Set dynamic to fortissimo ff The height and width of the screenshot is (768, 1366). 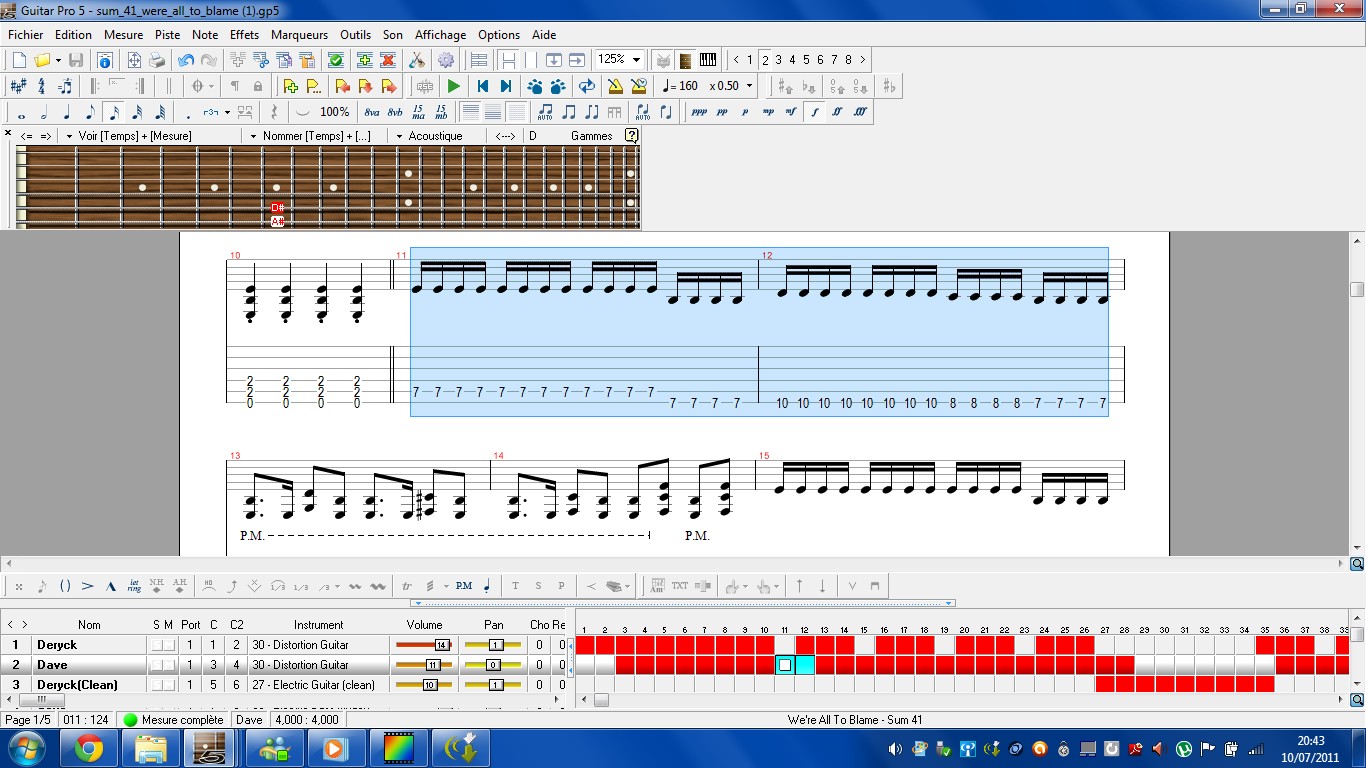pyautogui.click(x=837, y=112)
